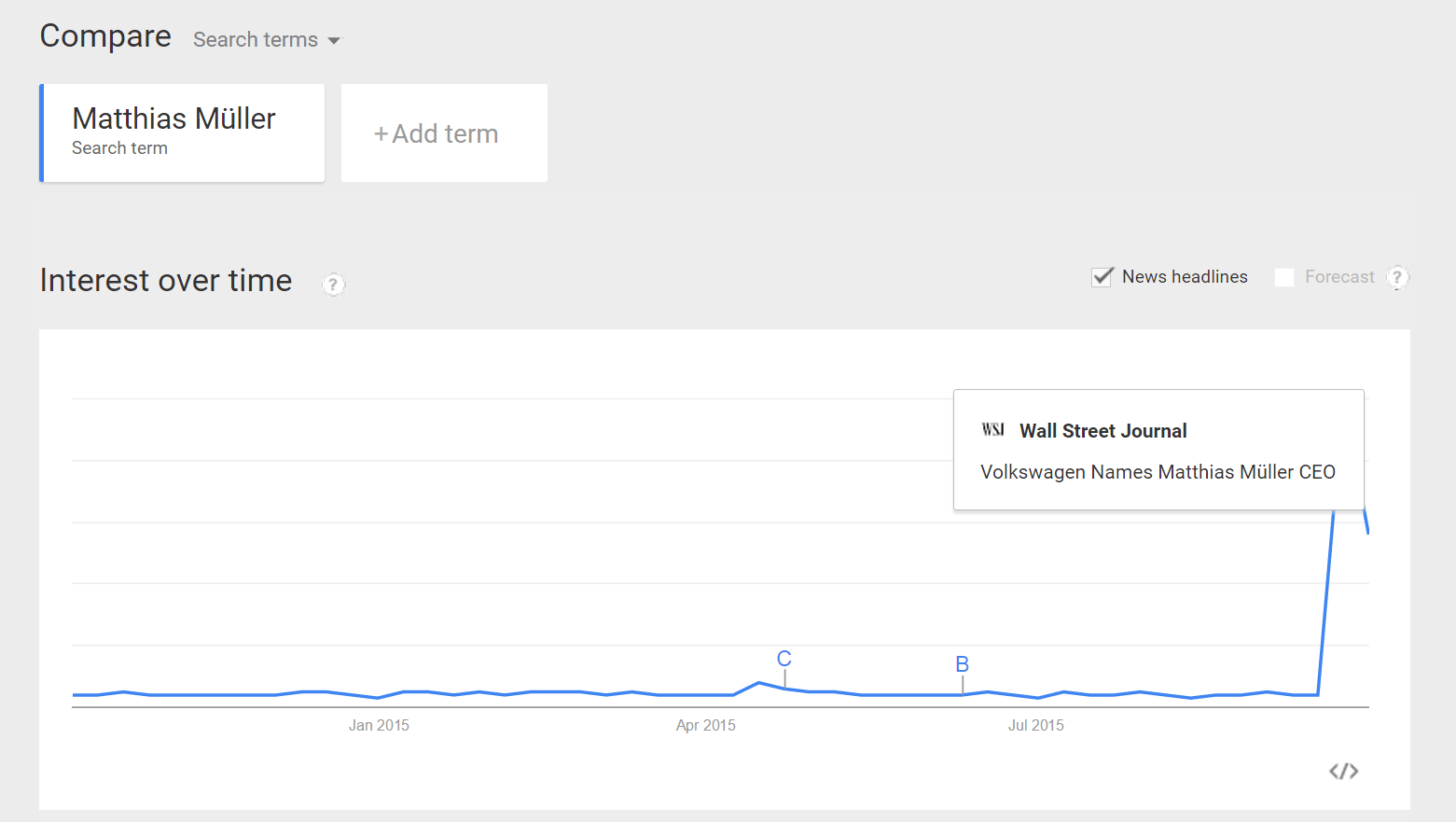The height and width of the screenshot is (822, 1456).
Task: Open the Search terms dropdown
Action: [x=267, y=40]
